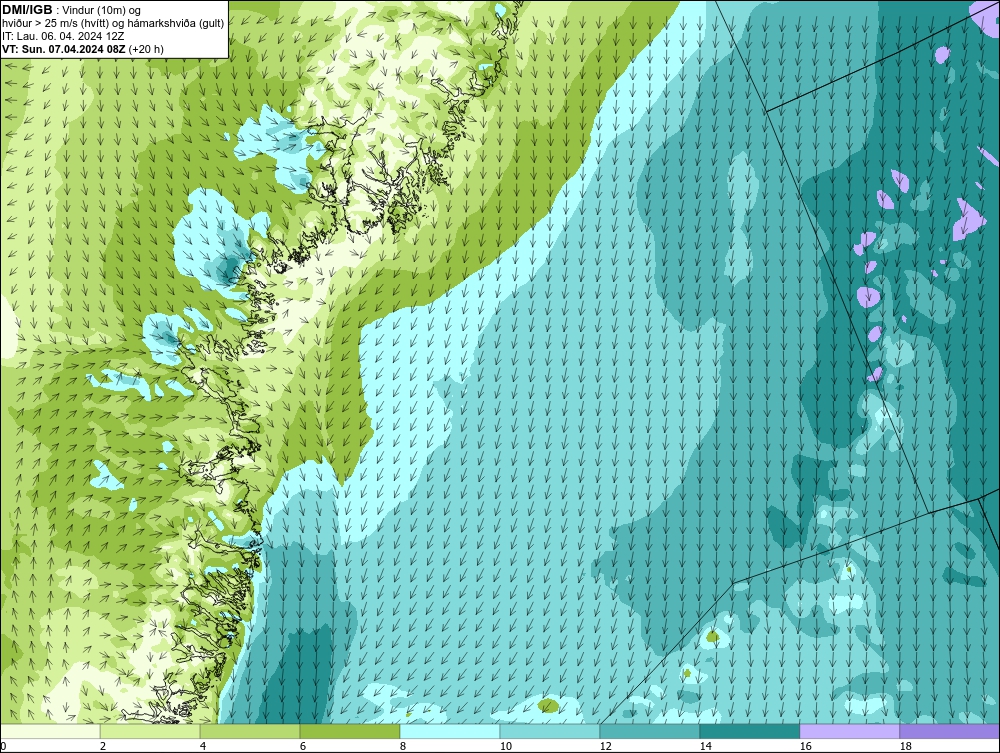Click the "Vindur (10m) og" text

click(x=101, y=11)
